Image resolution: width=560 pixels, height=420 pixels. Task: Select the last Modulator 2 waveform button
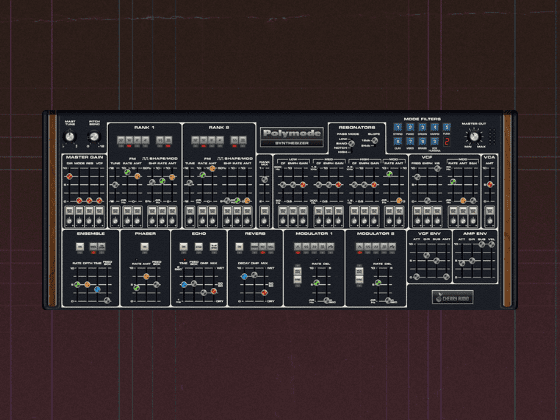pyautogui.click(x=392, y=246)
